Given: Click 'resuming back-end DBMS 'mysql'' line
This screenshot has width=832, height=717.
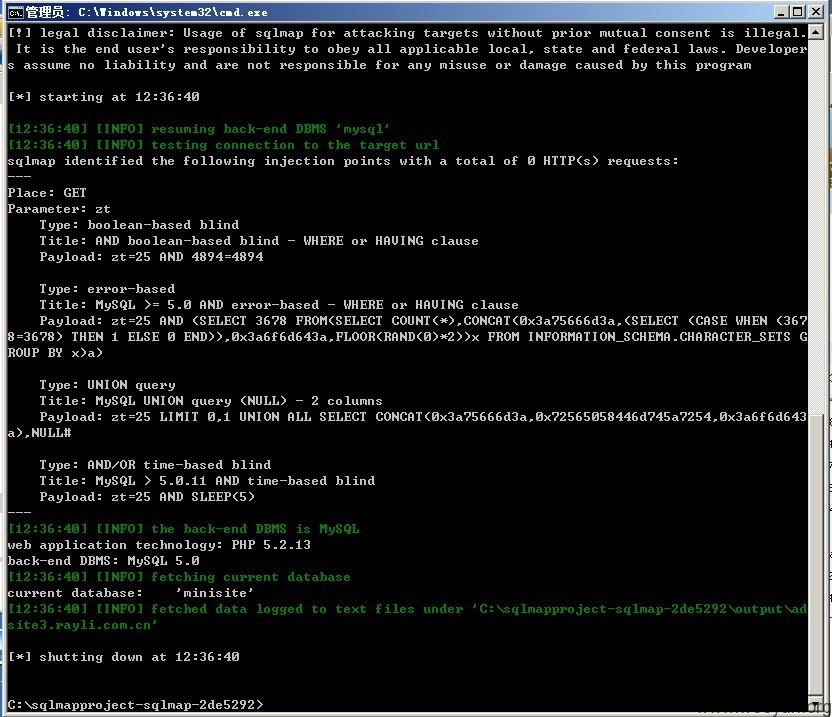Looking at the screenshot, I should click(199, 129).
